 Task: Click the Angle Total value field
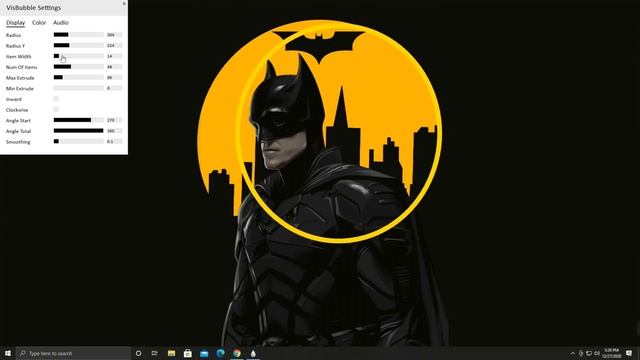114,131
